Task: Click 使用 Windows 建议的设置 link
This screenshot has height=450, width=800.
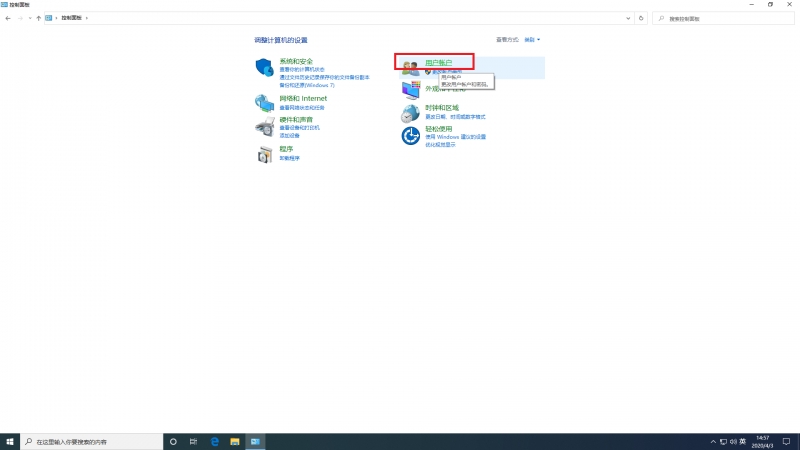Action: click(456, 137)
